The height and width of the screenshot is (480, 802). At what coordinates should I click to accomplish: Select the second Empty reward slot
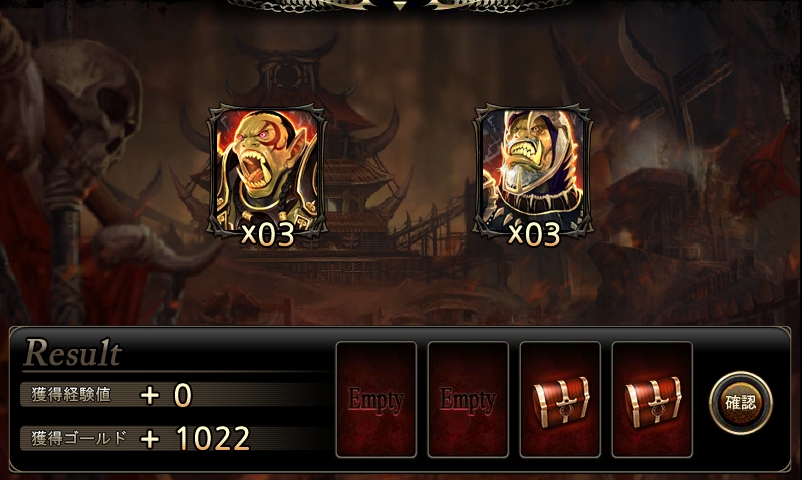point(468,399)
